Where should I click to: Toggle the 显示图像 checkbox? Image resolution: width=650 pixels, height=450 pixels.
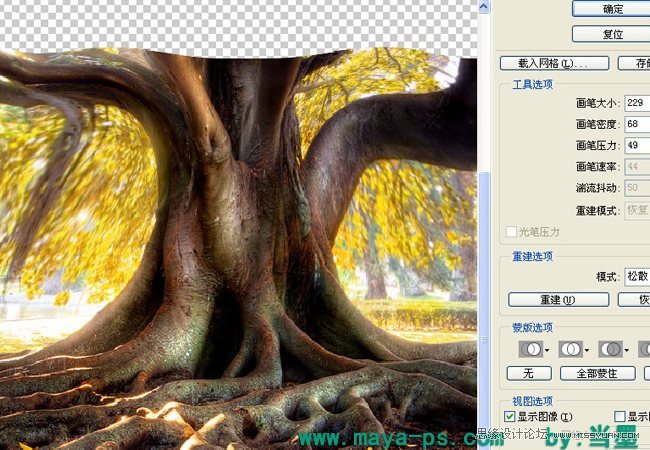point(510,416)
